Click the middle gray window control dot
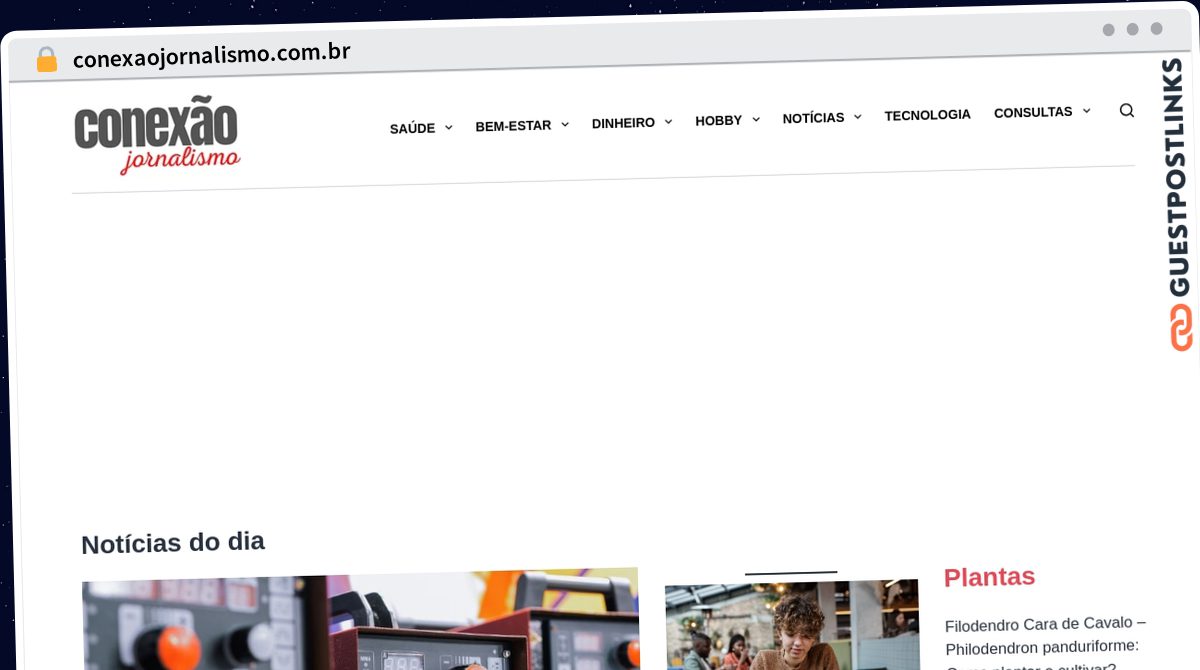The width and height of the screenshot is (1200, 670). [x=1134, y=30]
